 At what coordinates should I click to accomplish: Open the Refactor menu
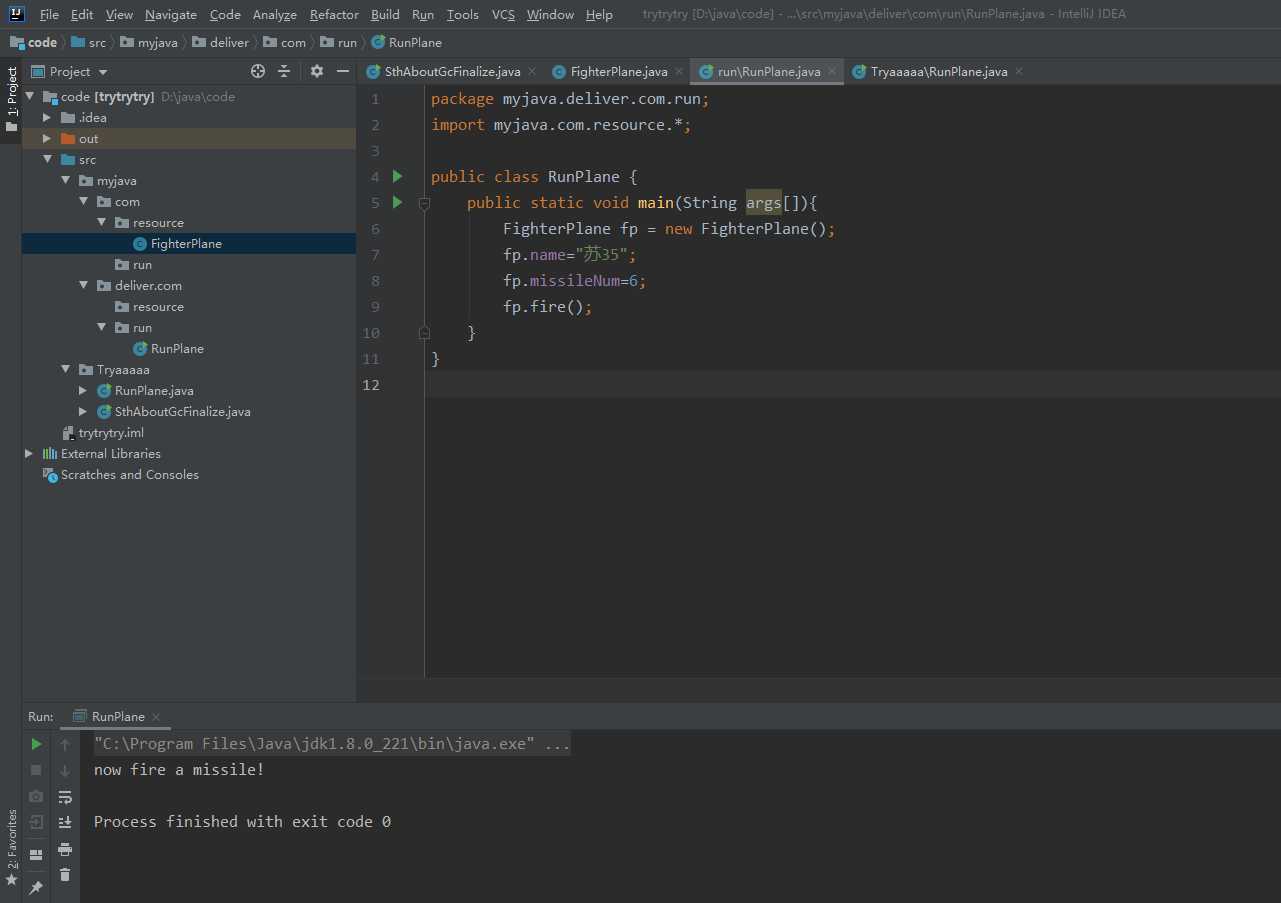coord(334,15)
